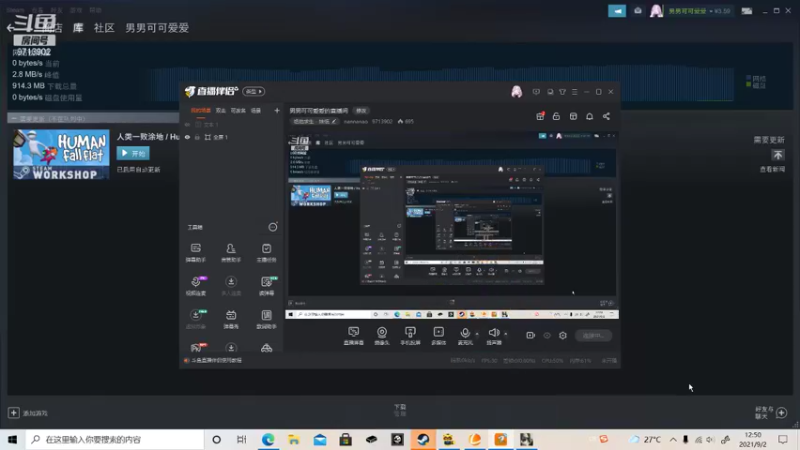Image resolution: width=800 pixels, height=450 pixels.
Task: Share the live room via share icon
Action: 606,116
